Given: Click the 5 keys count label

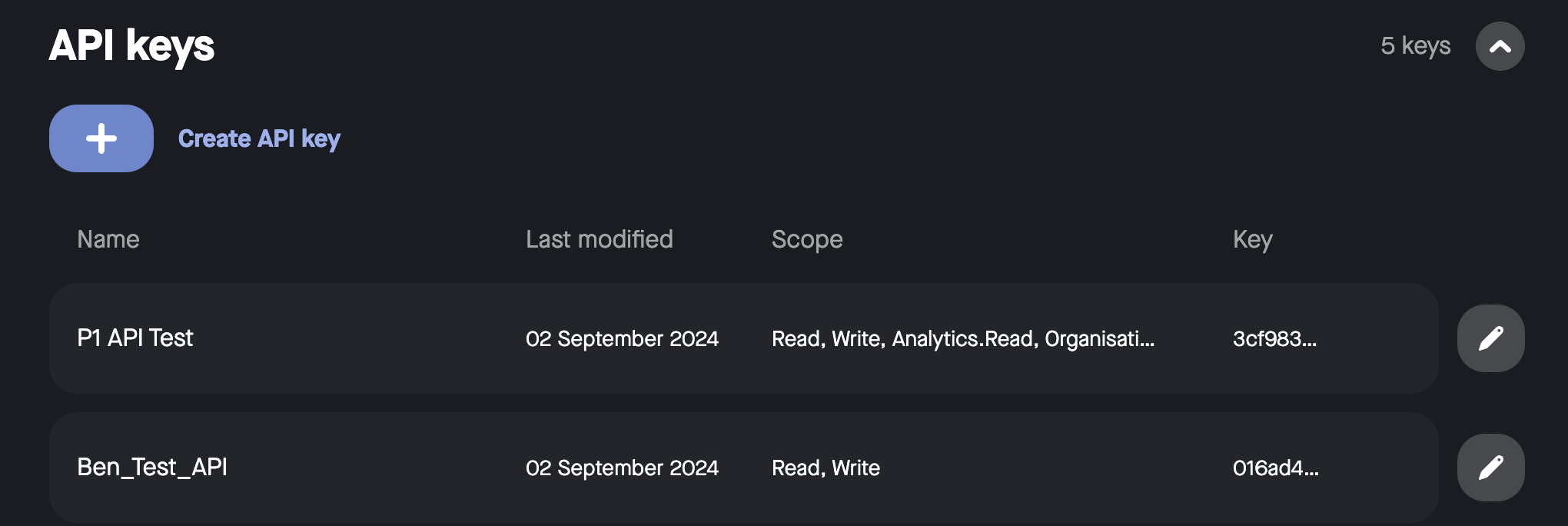Looking at the screenshot, I should coord(1417,45).
